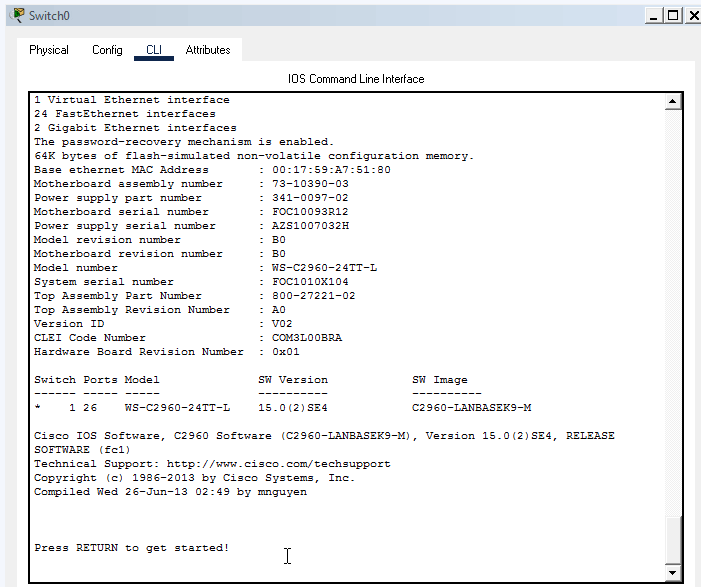Viewport: 701px width, 587px height.
Task: Click the System serial number FOC1010X104
Action: point(310,282)
